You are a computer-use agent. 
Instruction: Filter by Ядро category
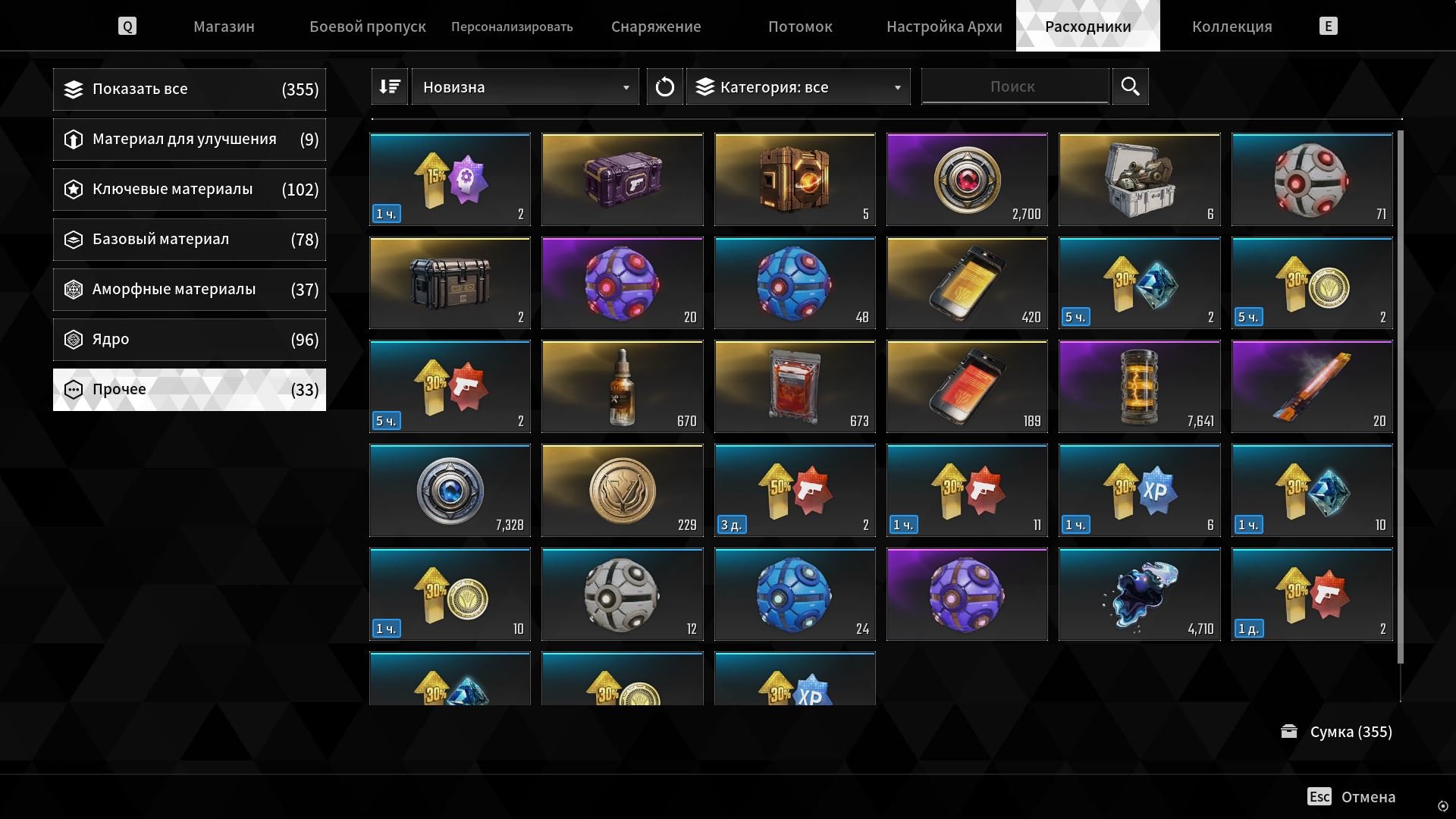190,339
